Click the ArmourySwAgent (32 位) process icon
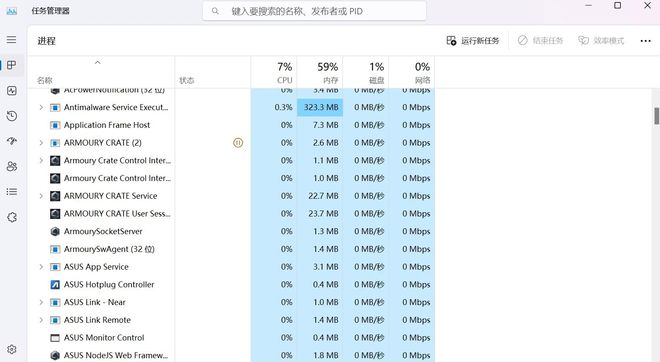 tap(55, 249)
